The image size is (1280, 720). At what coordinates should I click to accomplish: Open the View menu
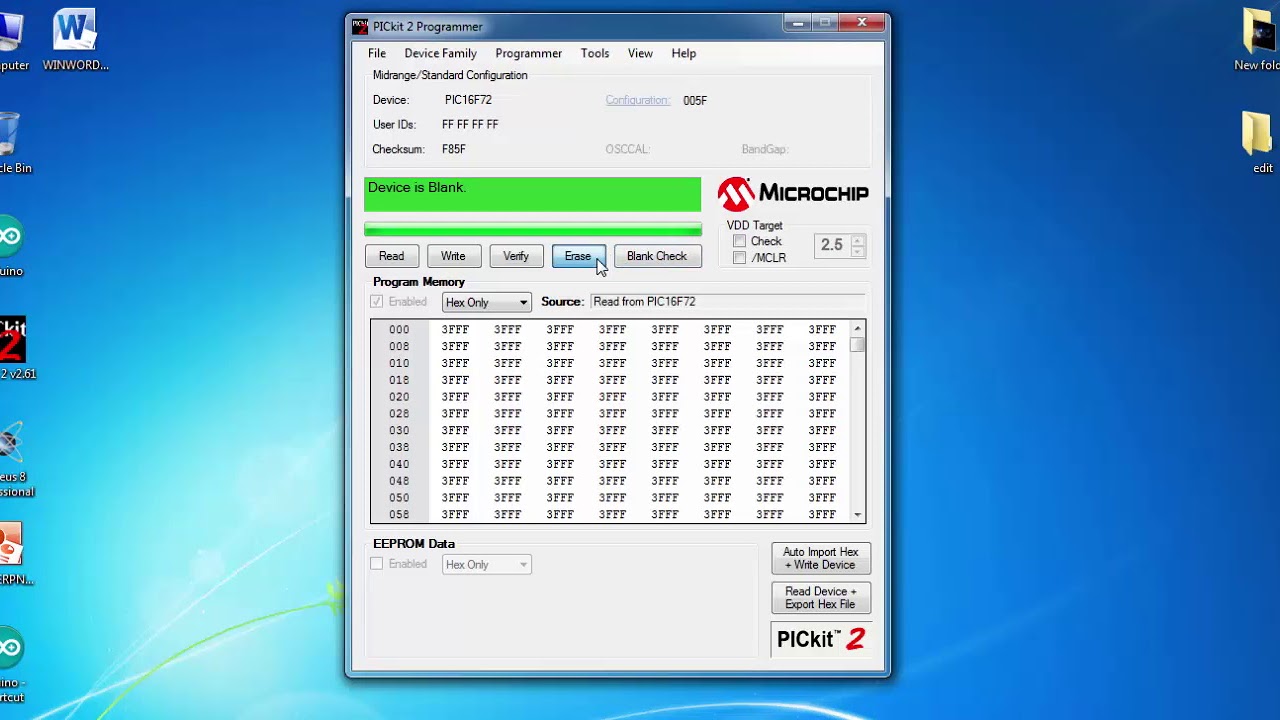click(640, 53)
